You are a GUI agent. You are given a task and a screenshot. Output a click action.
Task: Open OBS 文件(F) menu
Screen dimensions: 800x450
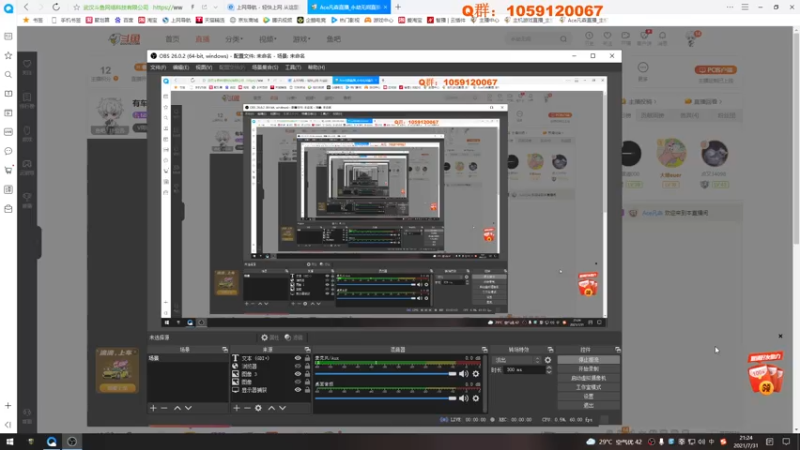[x=158, y=67]
